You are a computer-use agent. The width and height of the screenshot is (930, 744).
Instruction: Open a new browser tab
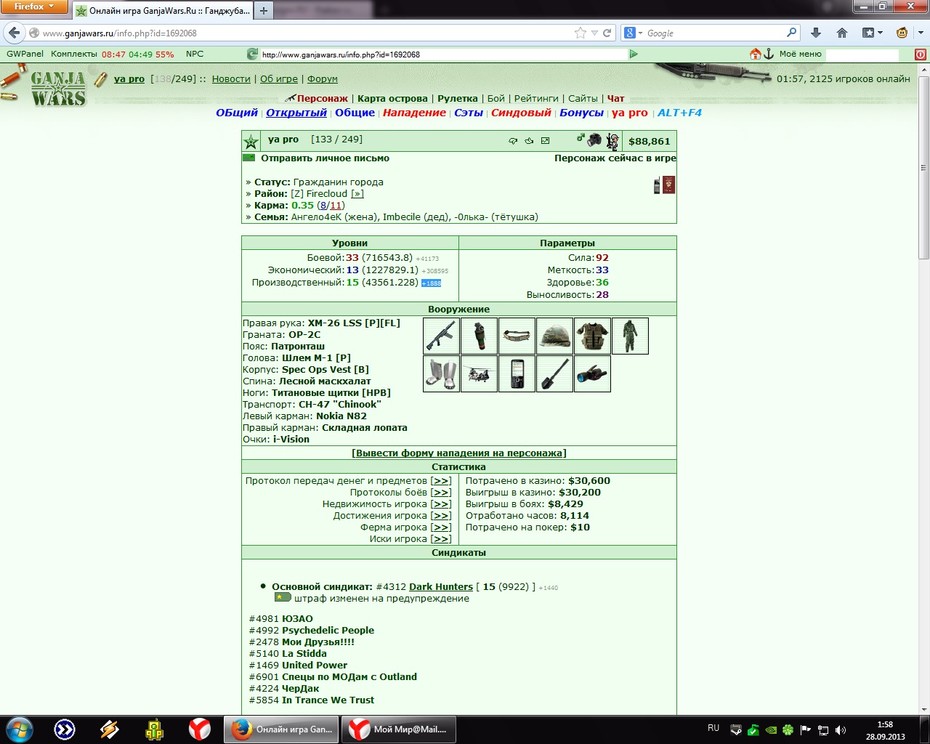(x=264, y=11)
